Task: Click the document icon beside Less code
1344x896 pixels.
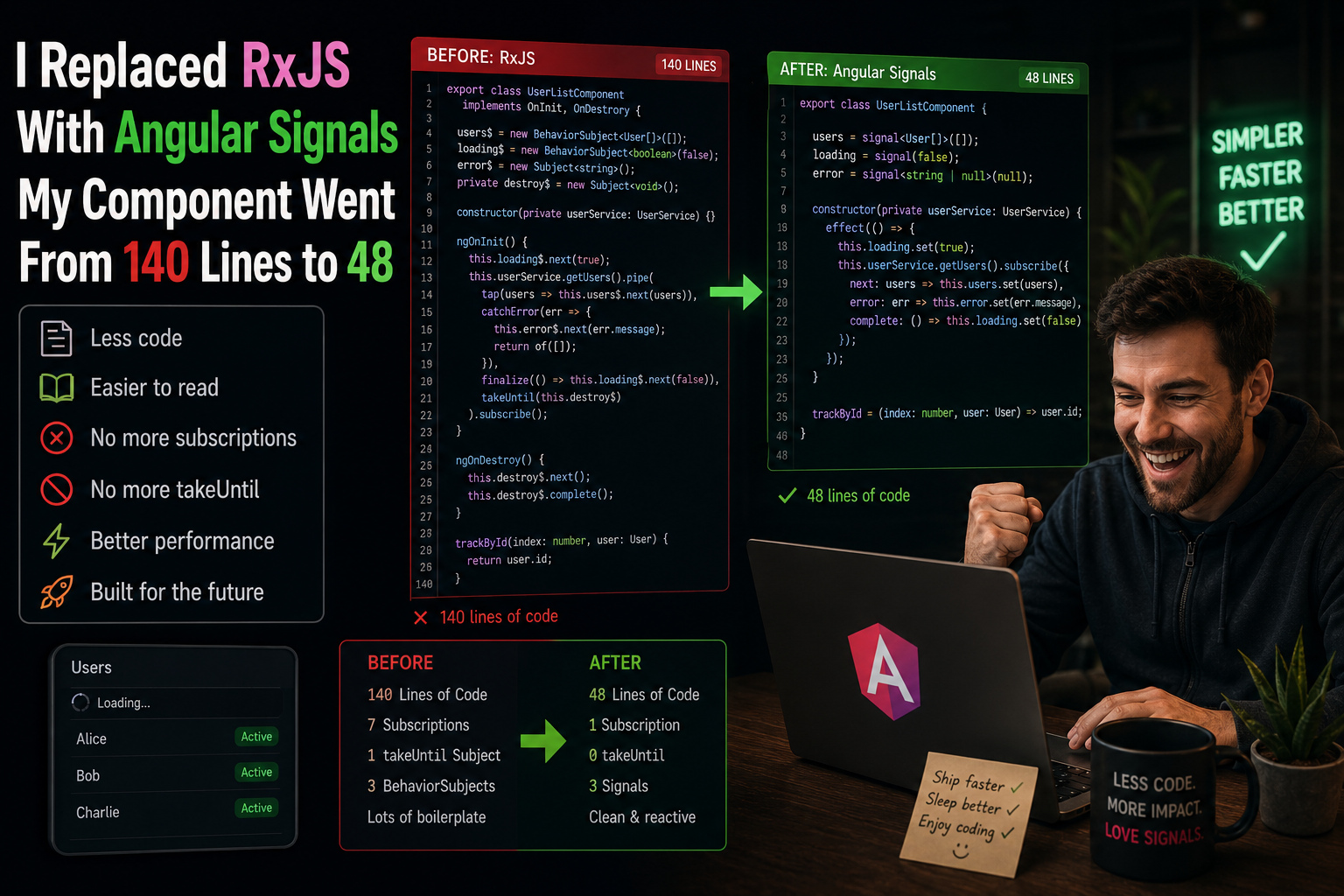Action: coord(57,339)
